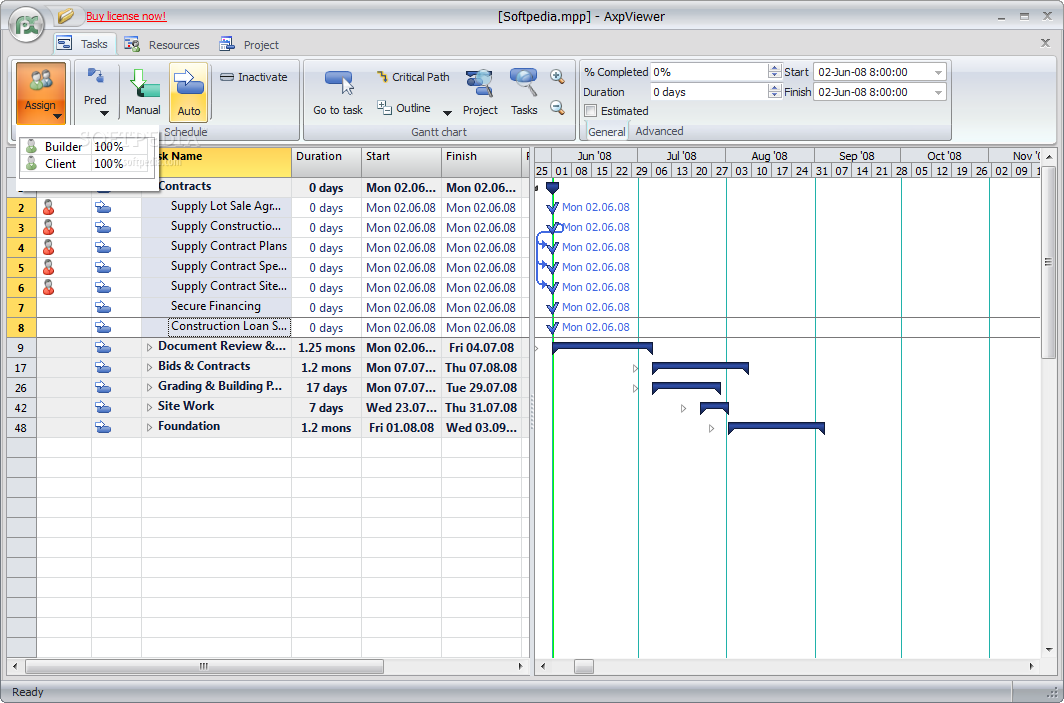Click resource icon in row 6
The image size is (1064, 703).
coord(48,287)
